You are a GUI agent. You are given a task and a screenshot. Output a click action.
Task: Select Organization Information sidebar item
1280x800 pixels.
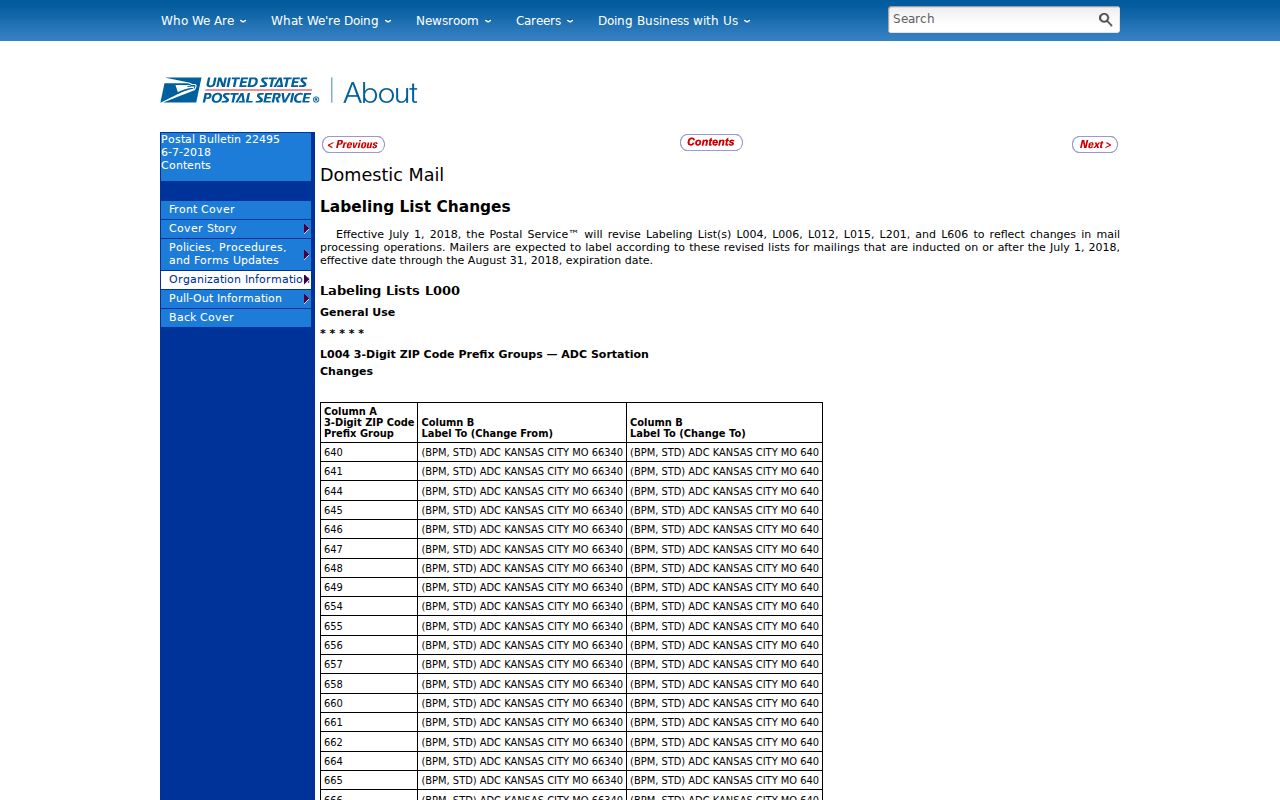tap(236, 280)
